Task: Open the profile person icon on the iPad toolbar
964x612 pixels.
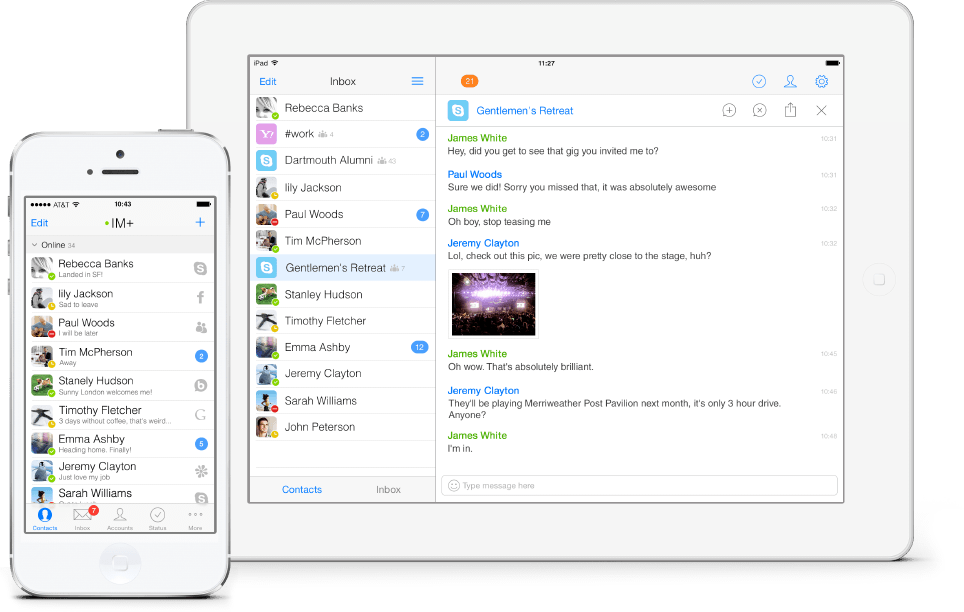Action: [x=790, y=81]
